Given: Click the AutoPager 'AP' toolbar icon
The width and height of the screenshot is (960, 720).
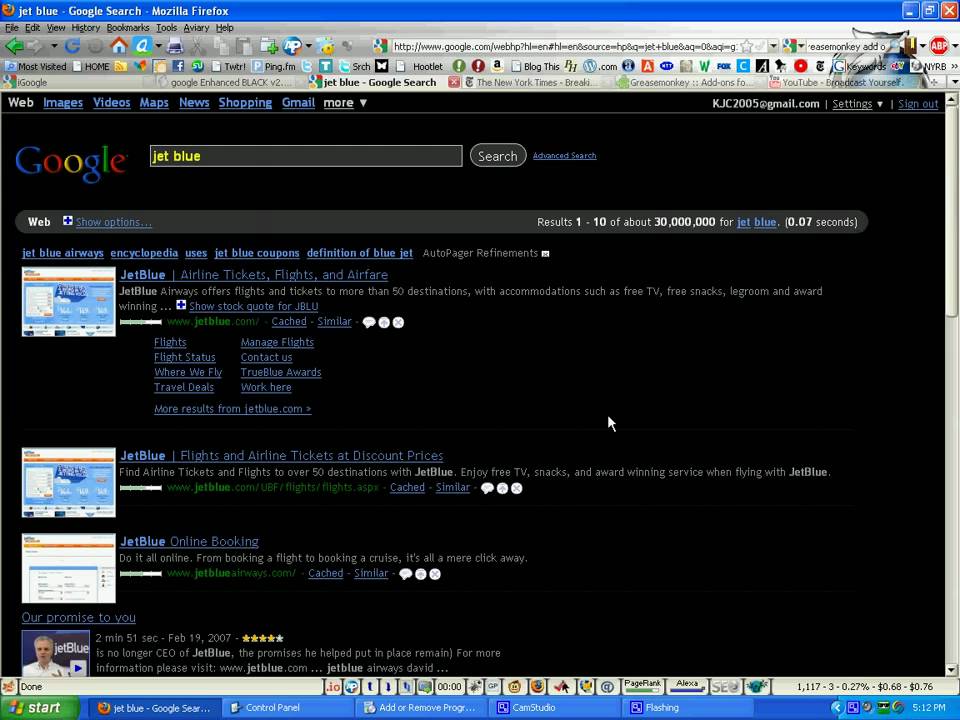Looking at the screenshot, I should coord(292,46).
